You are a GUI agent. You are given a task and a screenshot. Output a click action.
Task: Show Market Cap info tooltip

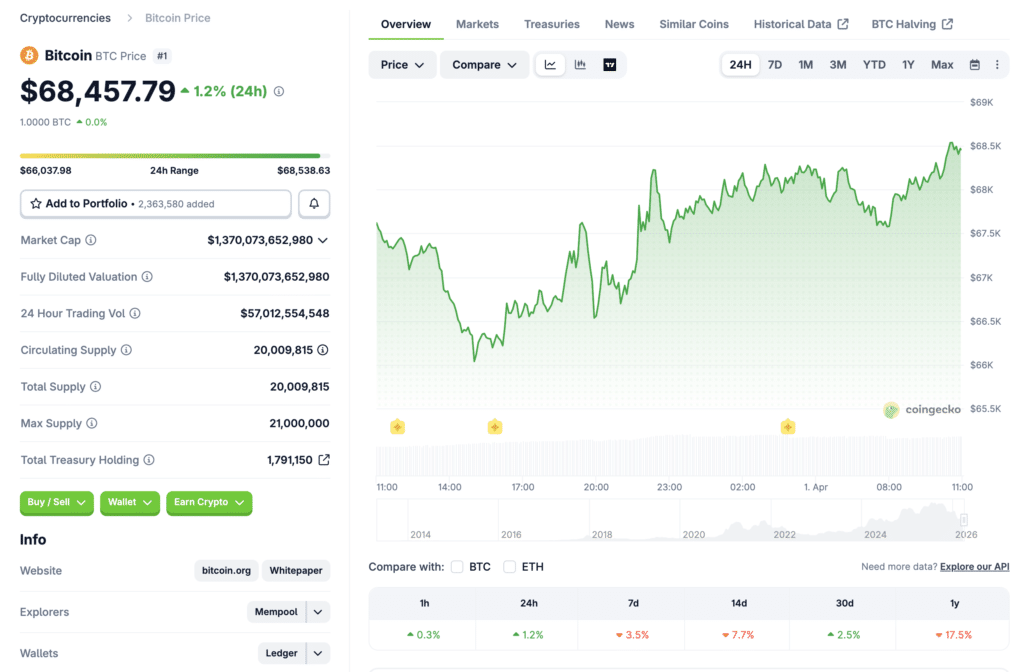tap(91, 240)
